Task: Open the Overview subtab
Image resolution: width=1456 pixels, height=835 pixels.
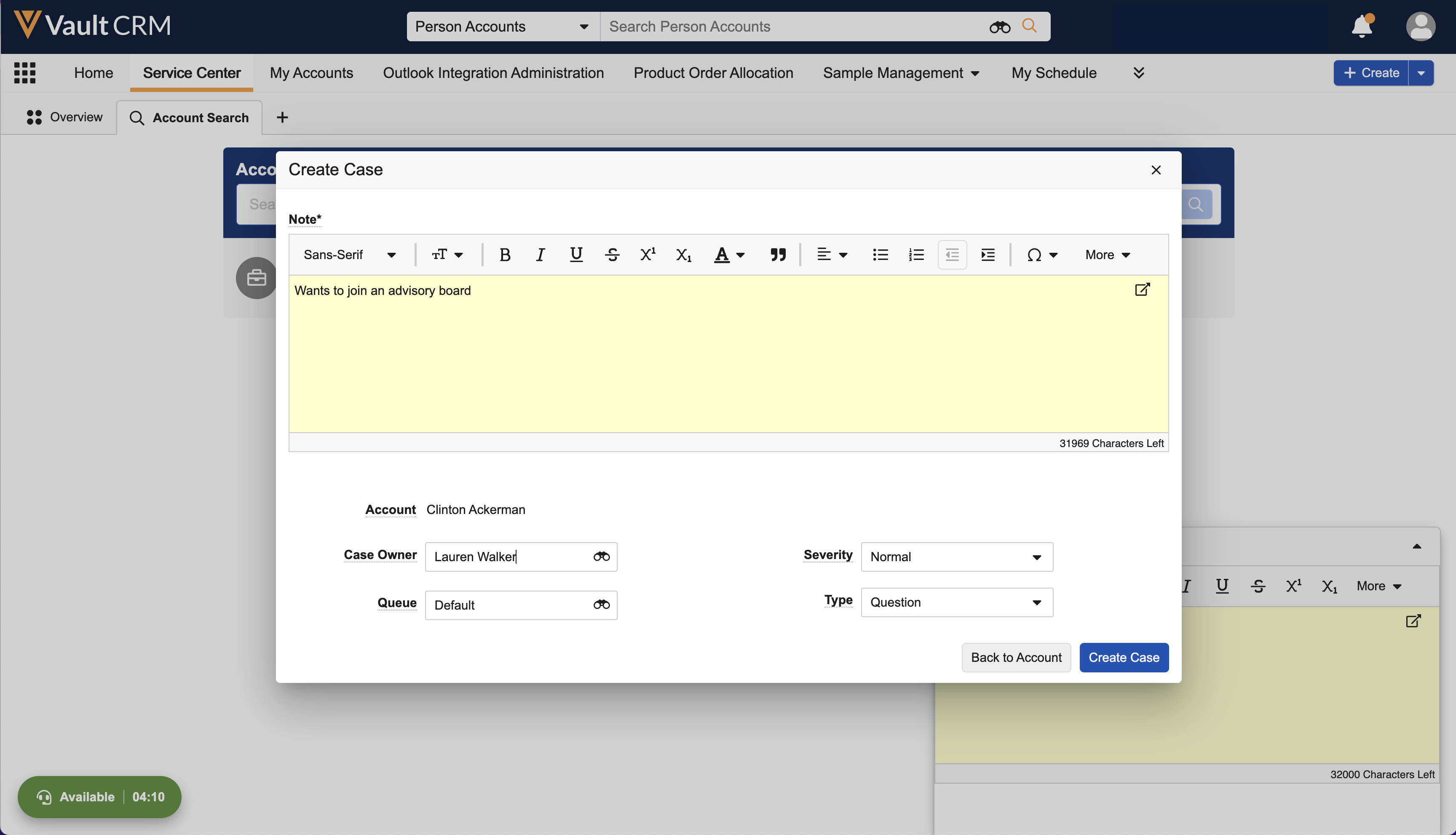Action: pyautogui.click(x=64, y=117)
